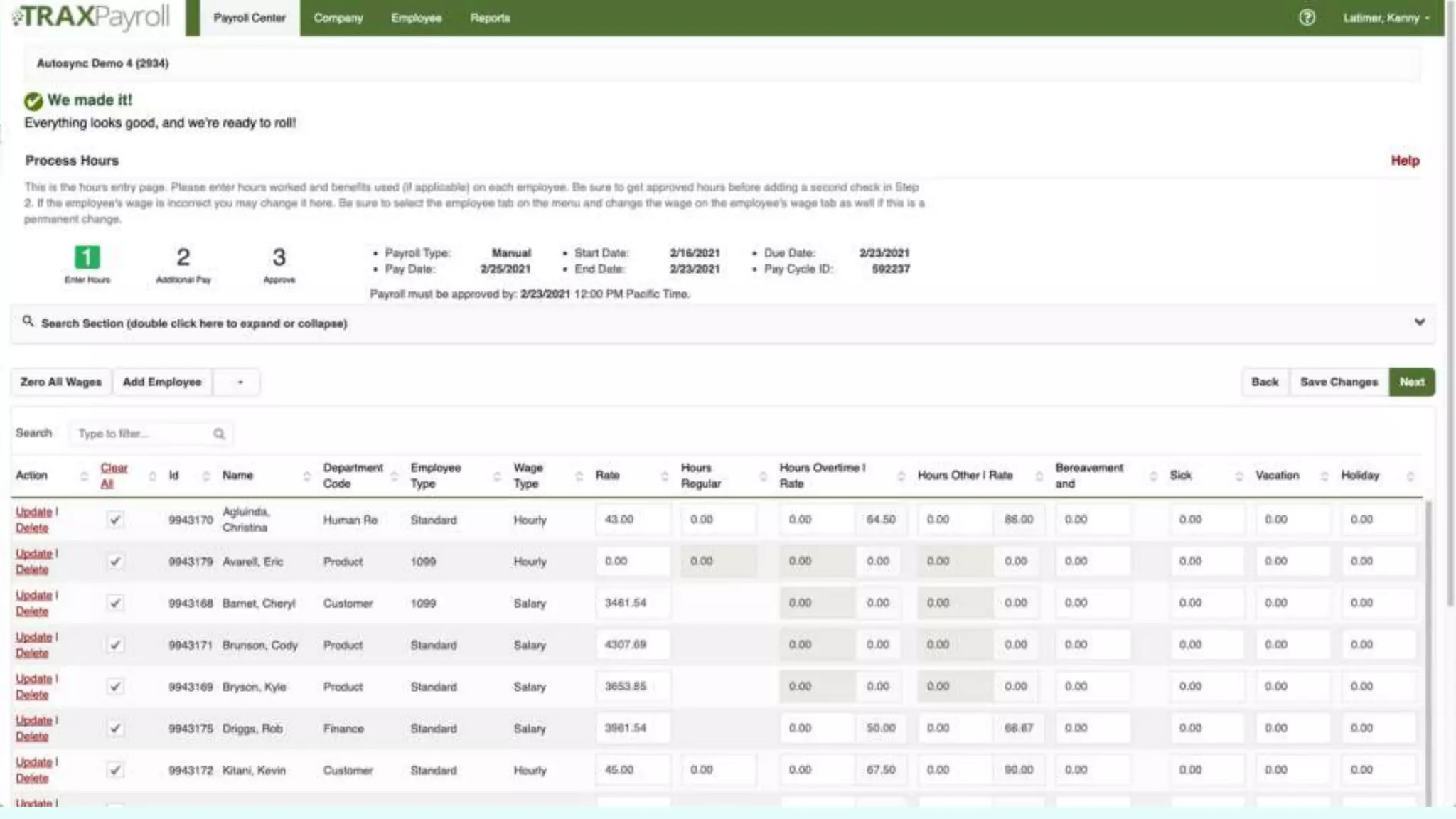Open the Company menu
Image resolution: width=1456 pixels, height=819 pixels.
pos(338,18)
